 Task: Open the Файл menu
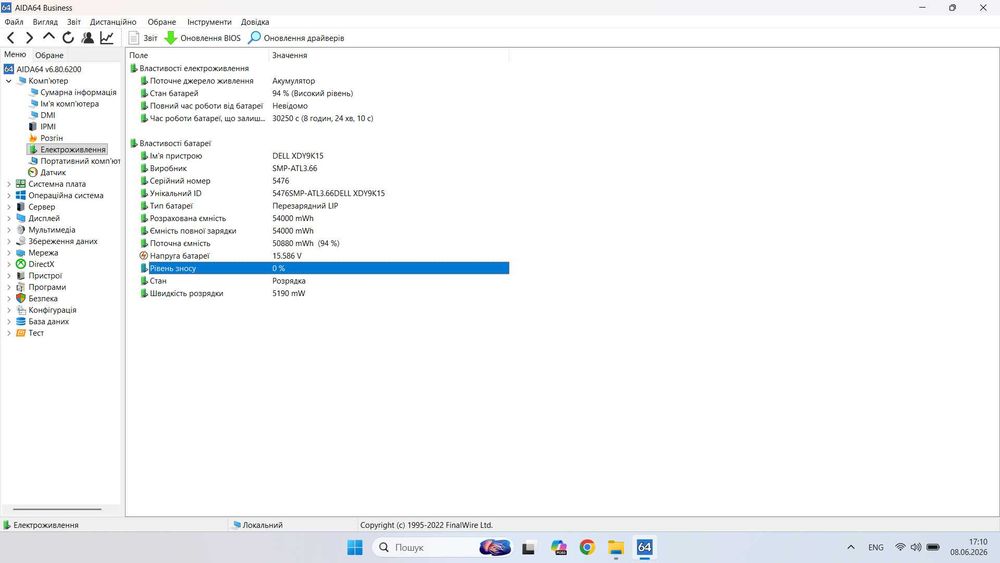[x=13, y=22]
